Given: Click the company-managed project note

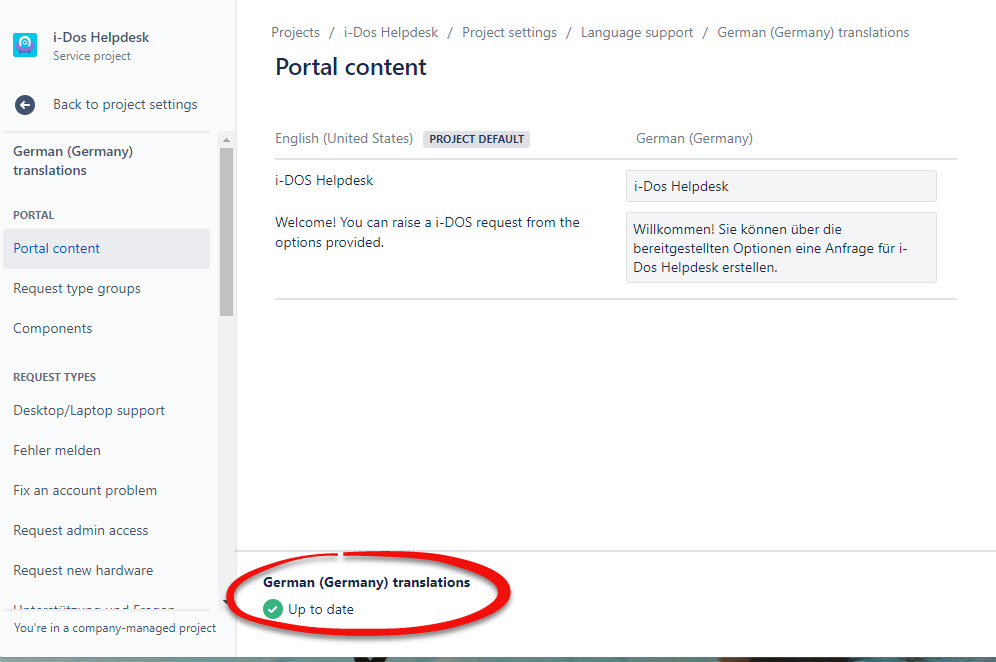Looking at the screenshot, I should coord(115,628).
